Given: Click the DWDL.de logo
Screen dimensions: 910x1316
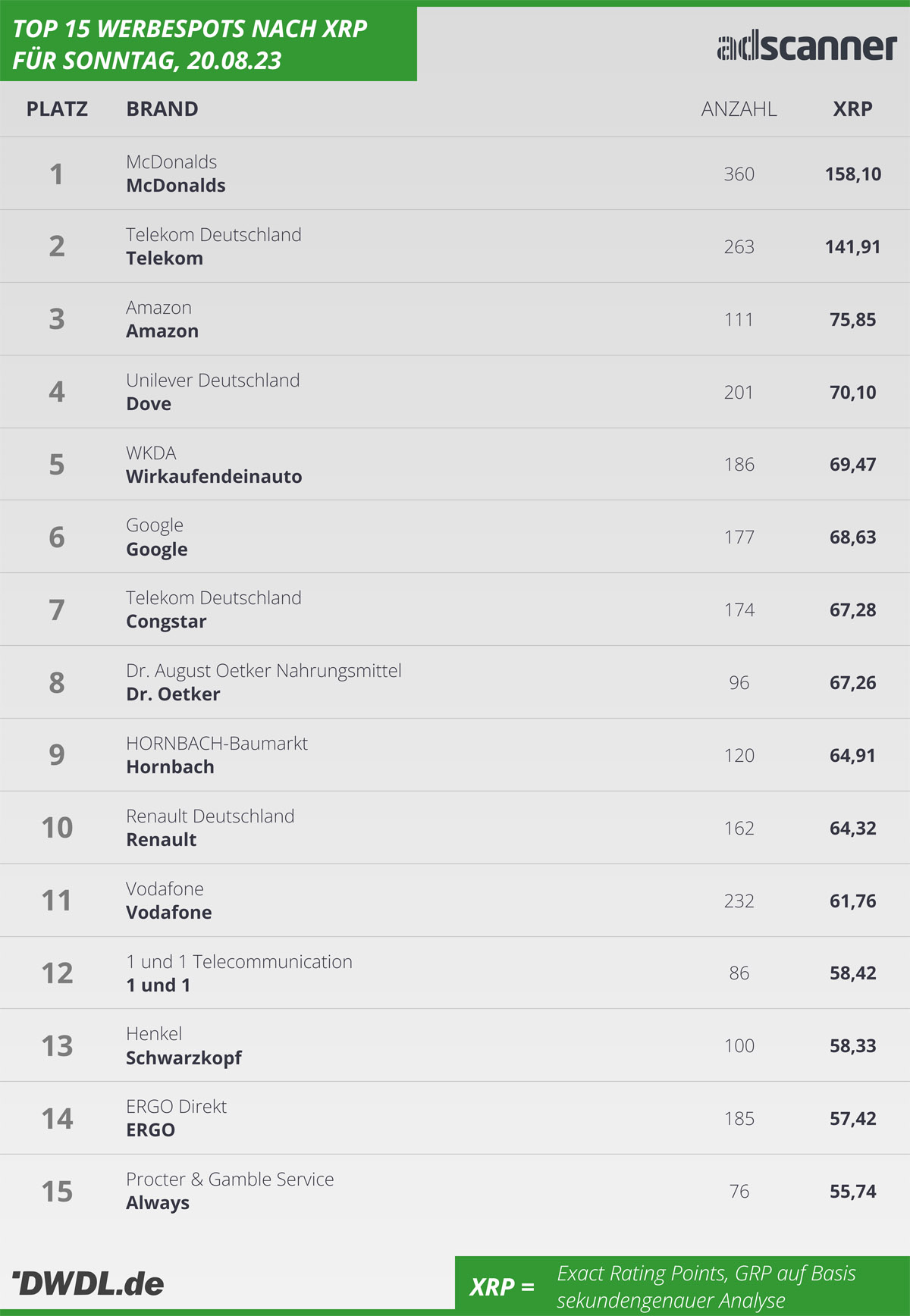Looking at the screenshot, I should pyautogui.click(x=88, y=1284).
